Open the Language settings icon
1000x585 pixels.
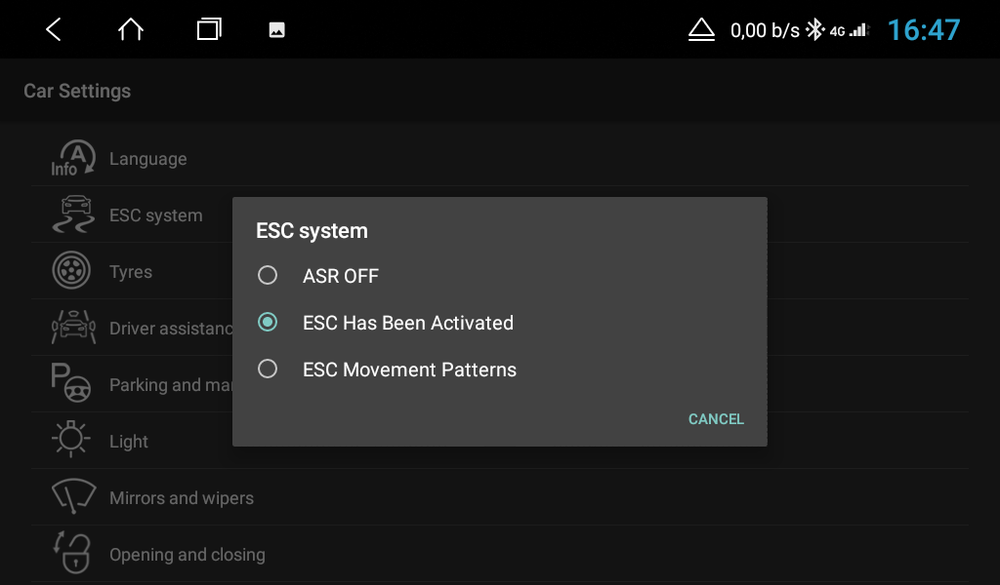coord(70,156)
